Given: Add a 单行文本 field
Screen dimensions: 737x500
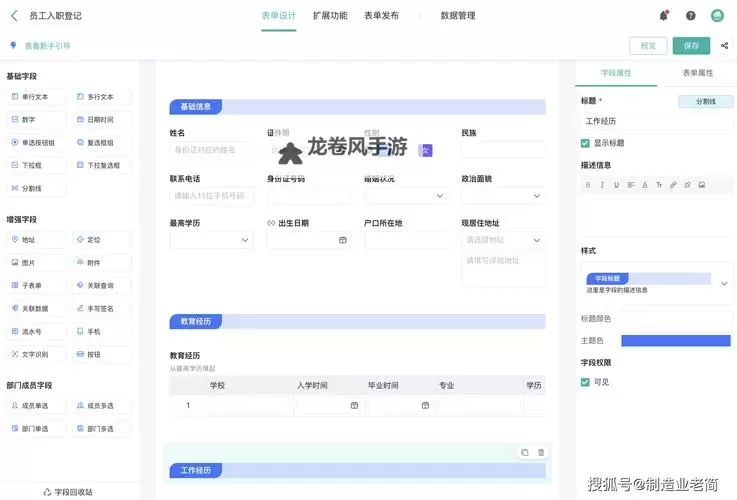Looking at the screenshot, I should tap(36, 97).
